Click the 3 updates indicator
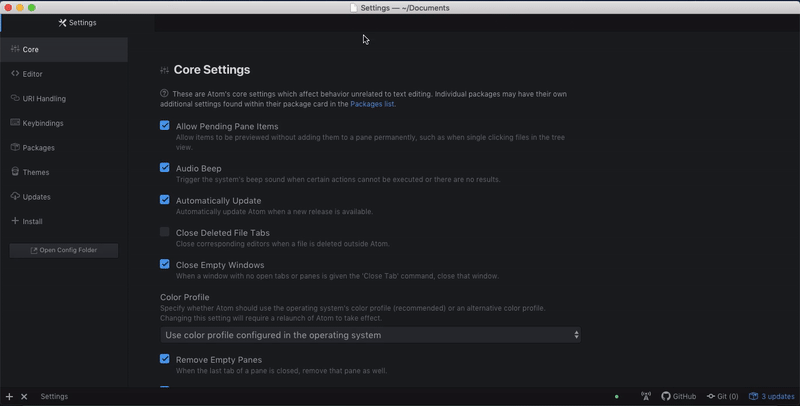The image size is (800, 406). click(x=771, y=396)
